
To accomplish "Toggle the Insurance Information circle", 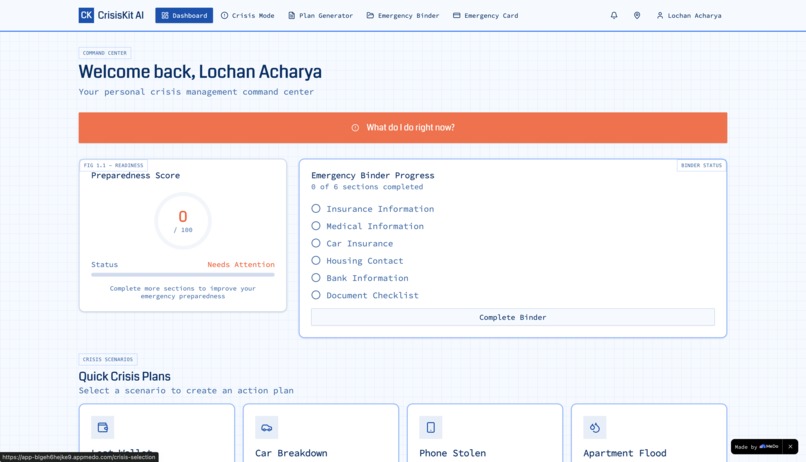I will pyautogui.click(x=316, y=209).
